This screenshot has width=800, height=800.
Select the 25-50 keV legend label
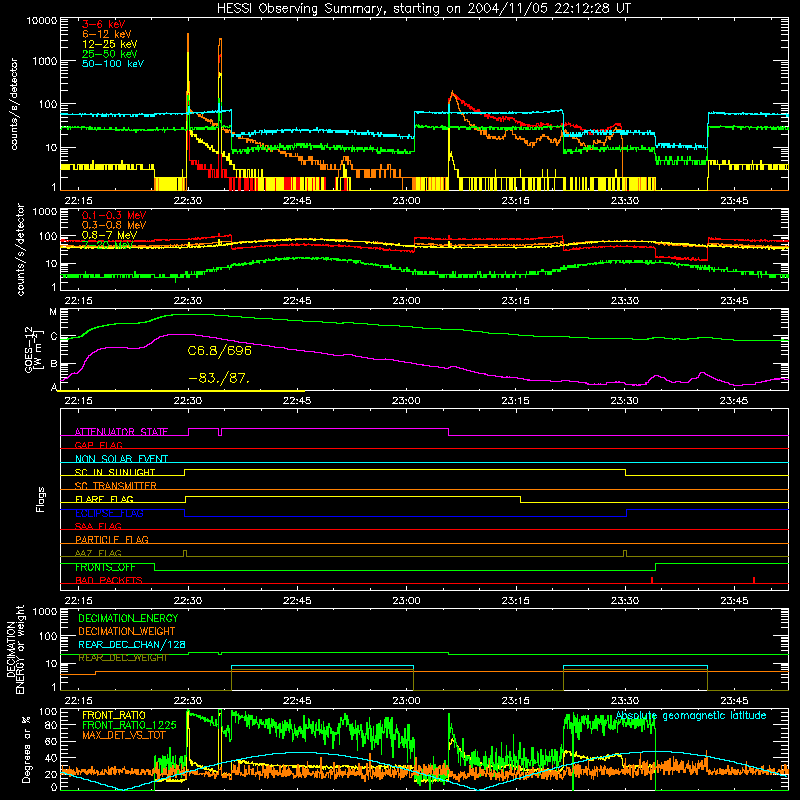pyautogui.click(x=110, y=54)
